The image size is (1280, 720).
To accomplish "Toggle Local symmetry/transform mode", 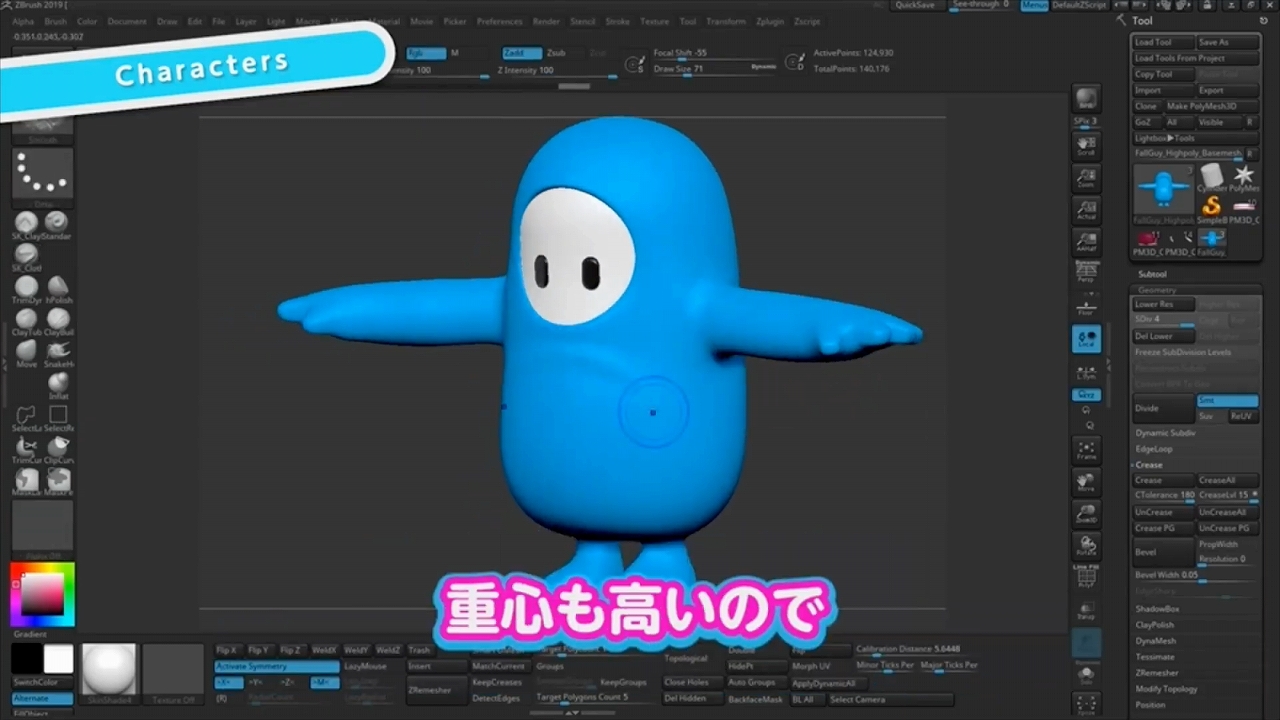I will tap(1086, 338).
